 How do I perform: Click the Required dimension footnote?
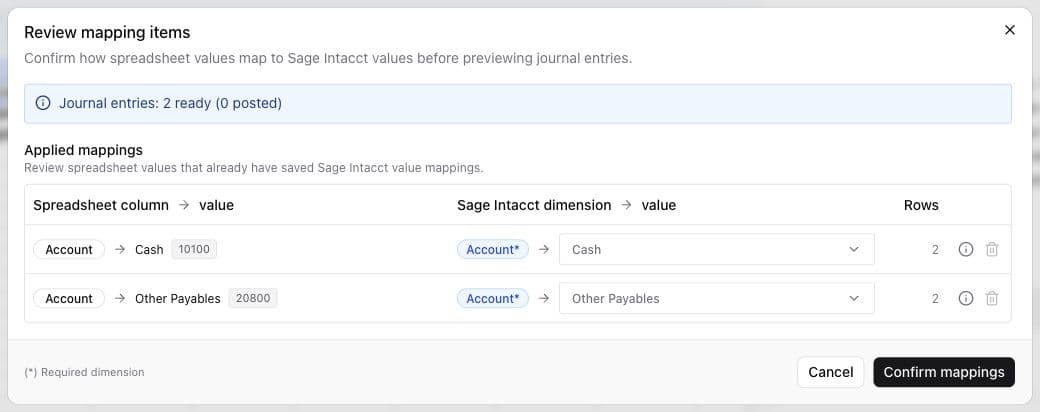pyautogui.click(x=84, y=372)
